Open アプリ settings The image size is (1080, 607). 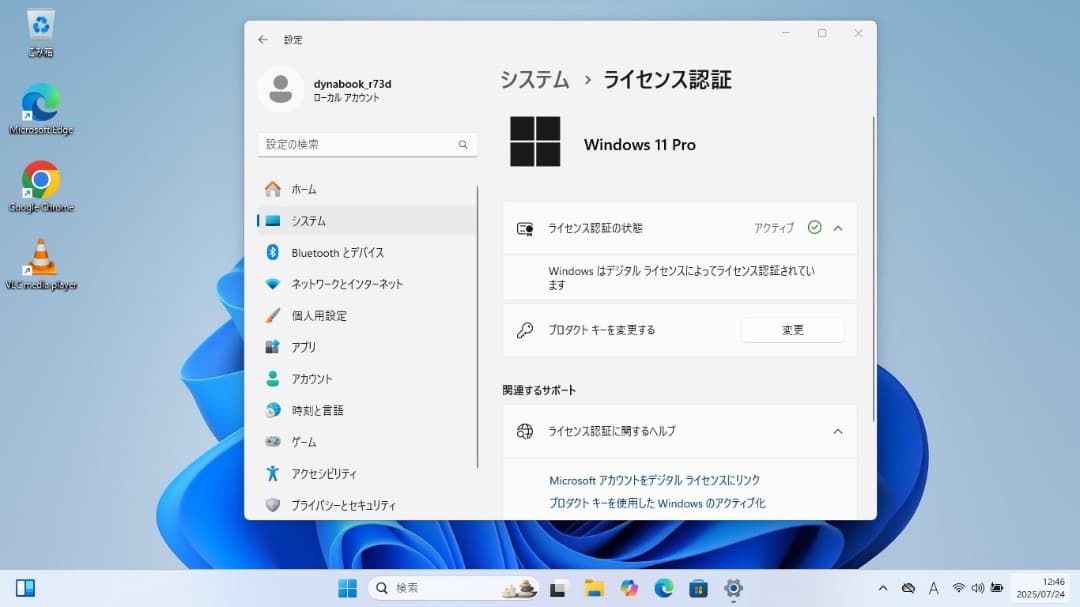308,347
